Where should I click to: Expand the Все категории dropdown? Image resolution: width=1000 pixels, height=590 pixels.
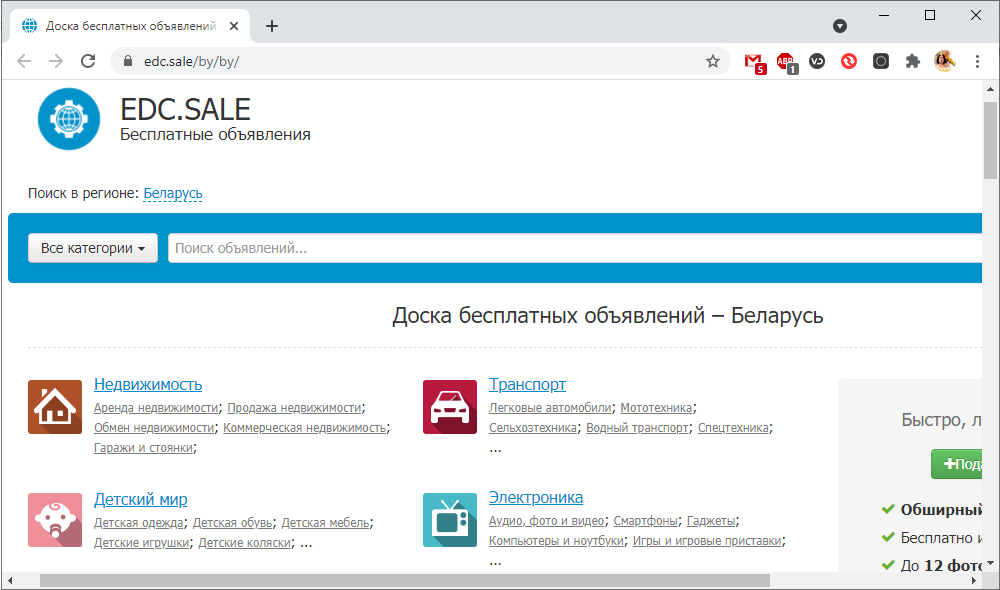coord(93,248)
